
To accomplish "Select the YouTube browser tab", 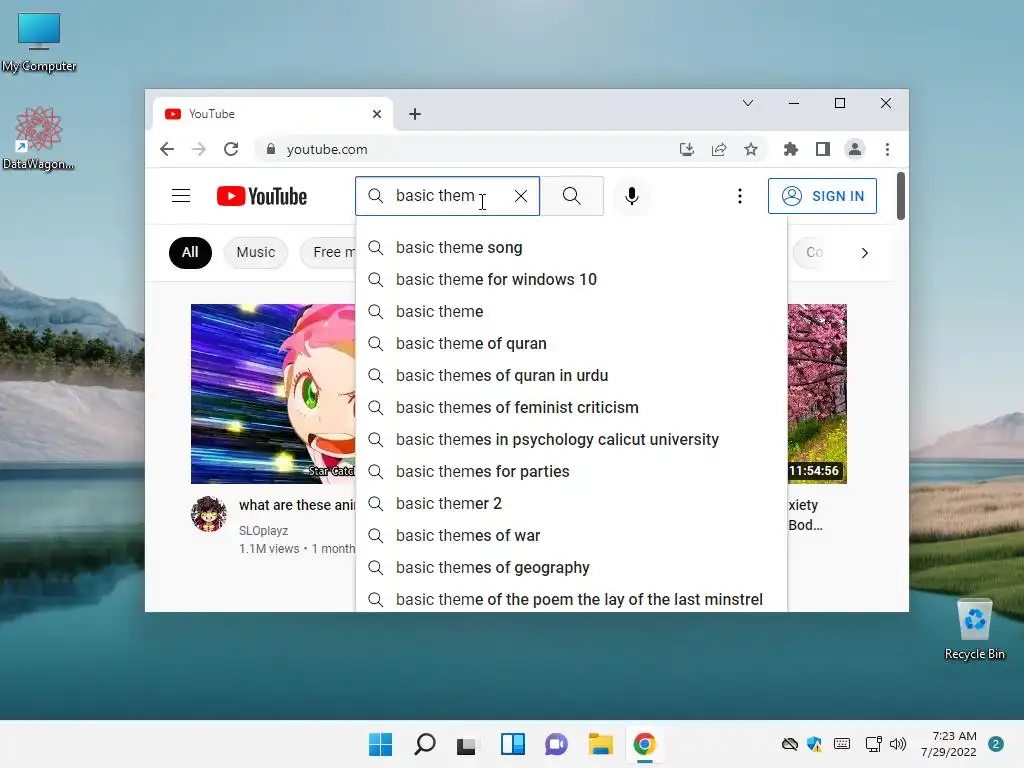I will tap(273, 114).
